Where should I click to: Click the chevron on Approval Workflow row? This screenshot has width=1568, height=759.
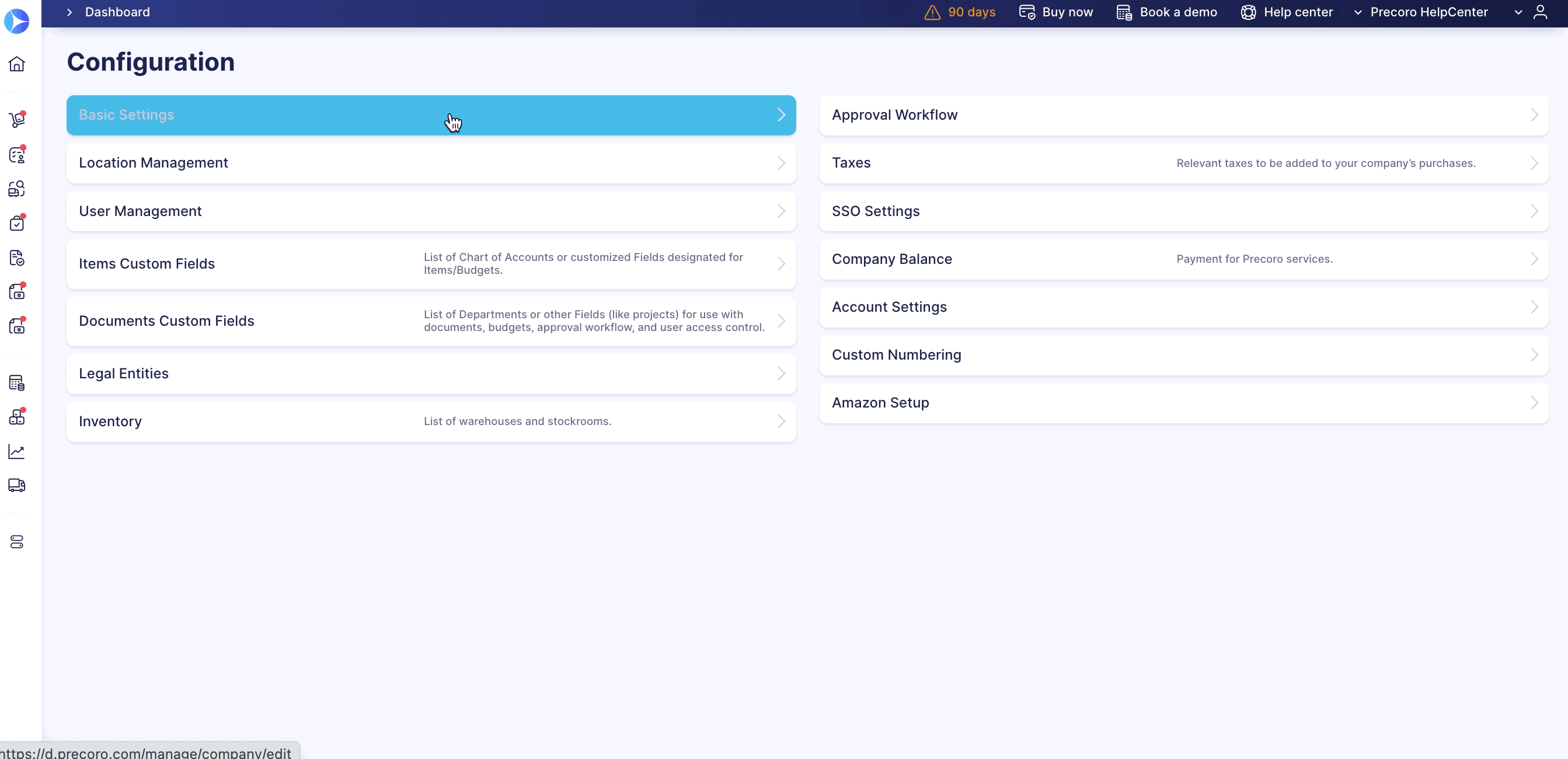point(1534,115)
